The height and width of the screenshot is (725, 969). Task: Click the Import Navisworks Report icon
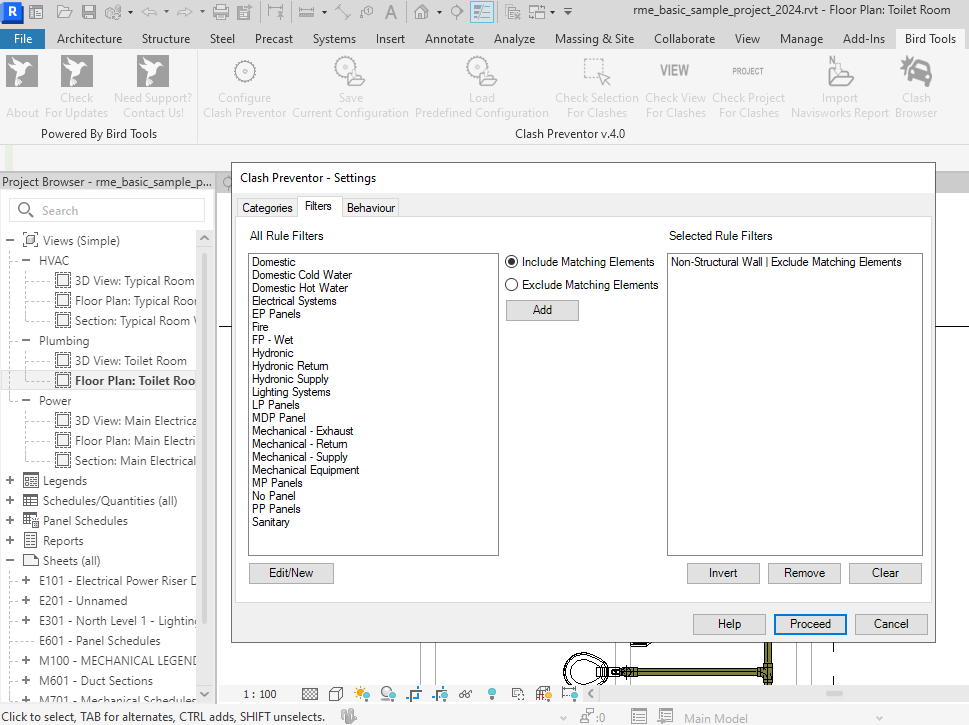[x=839, y=72]
